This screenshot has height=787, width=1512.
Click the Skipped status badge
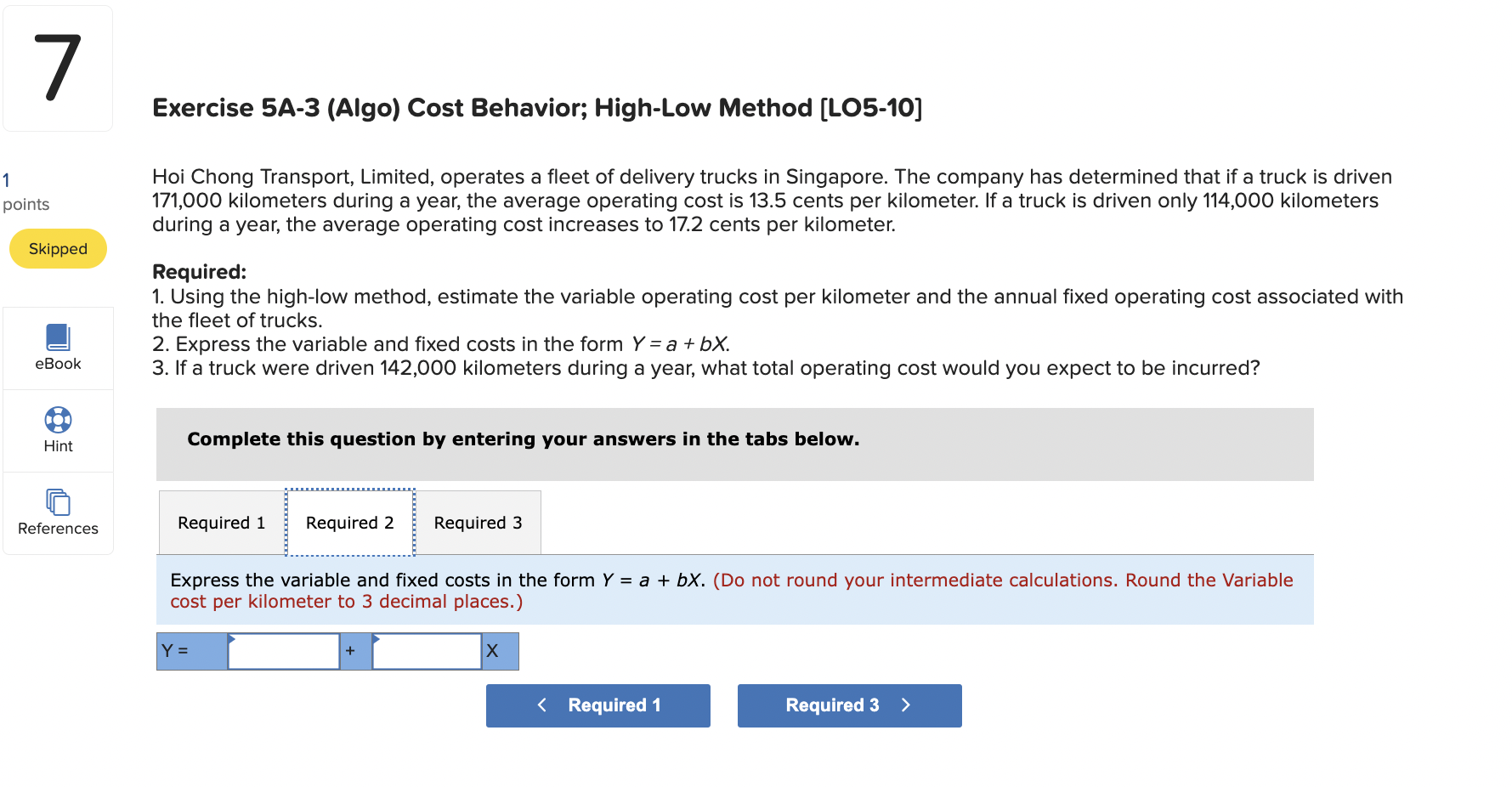(x=57, y=248)
